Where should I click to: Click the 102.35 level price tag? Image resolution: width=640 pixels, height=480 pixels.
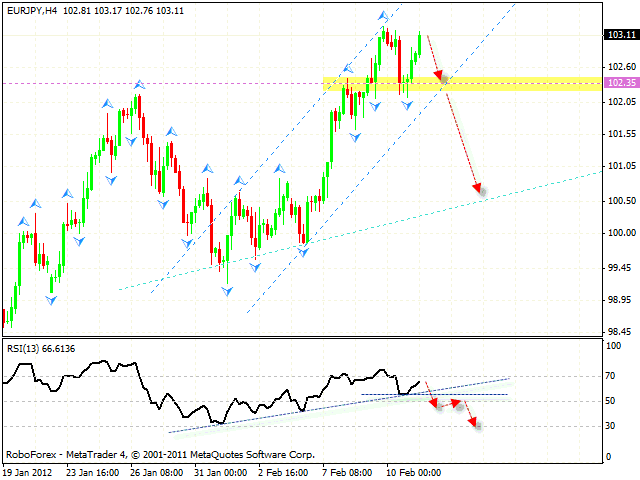(x=621, y=83)
